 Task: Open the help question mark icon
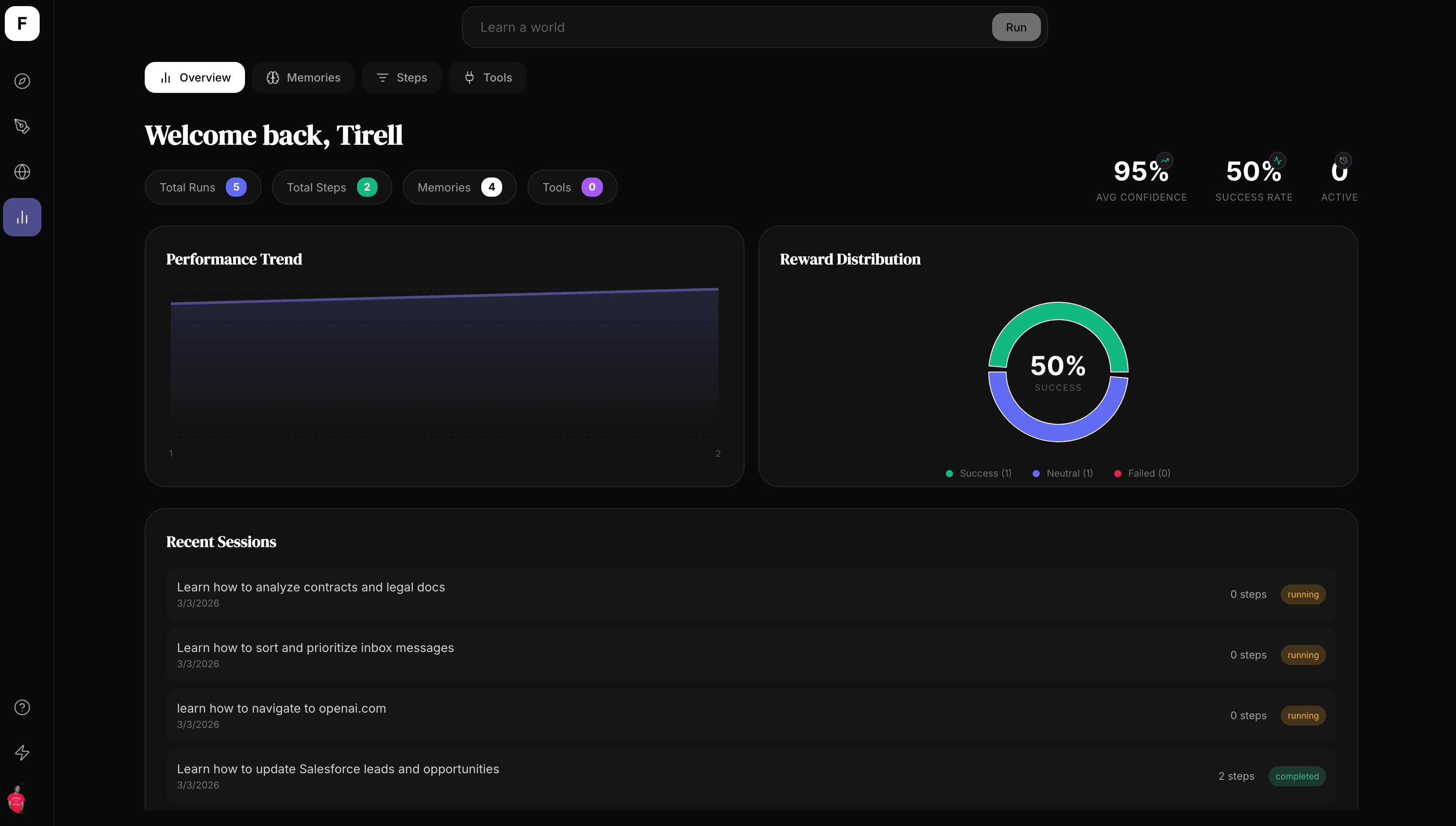[22, 707]
